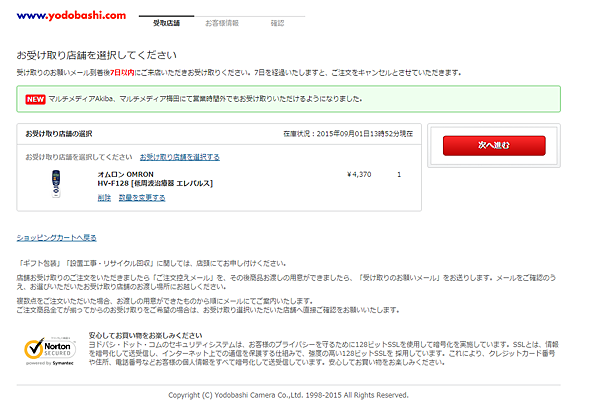Viewport: 600px width, 417px height.
Task: Click the HV-F128 model description line
Action: pos(155,183)
